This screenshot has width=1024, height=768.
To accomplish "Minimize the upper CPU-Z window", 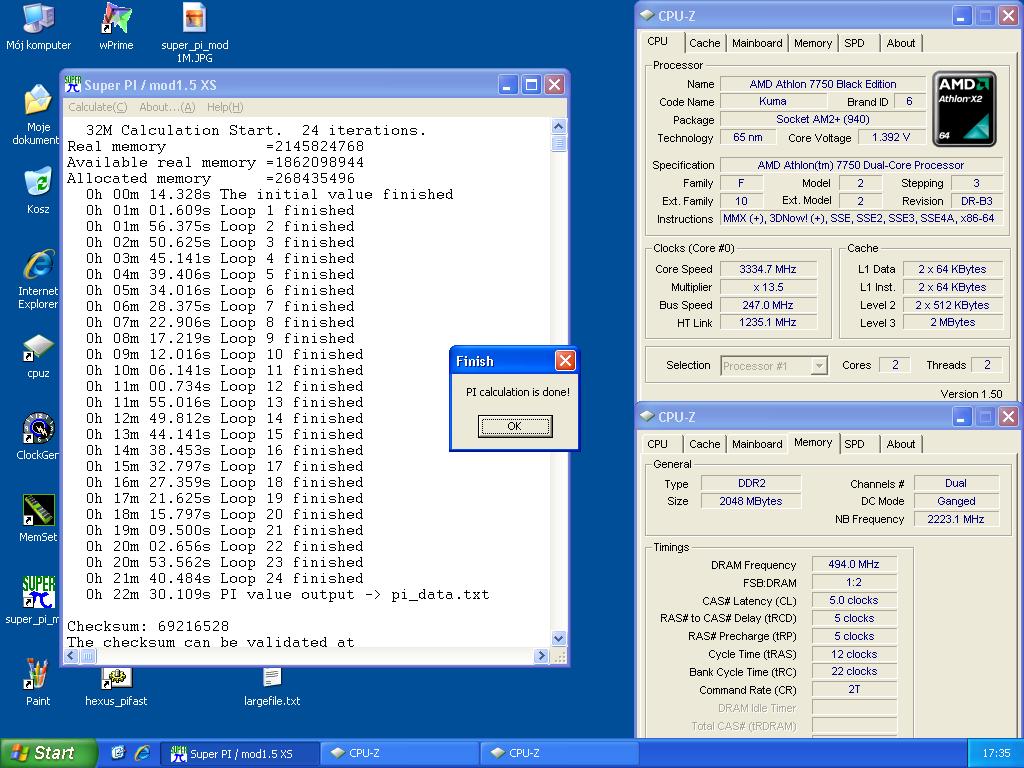I will pos(960,16).
